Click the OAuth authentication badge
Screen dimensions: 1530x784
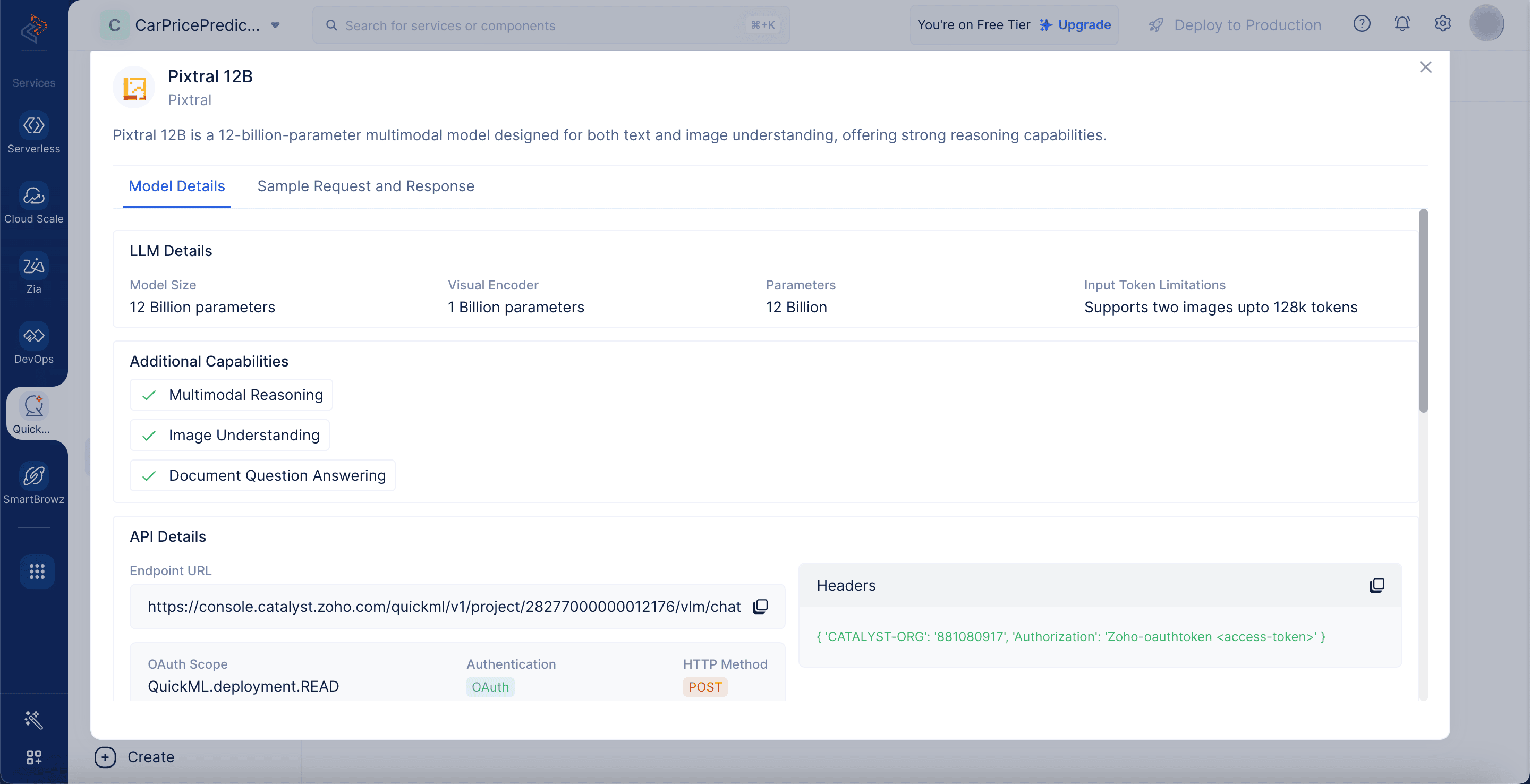click(490, 687)
